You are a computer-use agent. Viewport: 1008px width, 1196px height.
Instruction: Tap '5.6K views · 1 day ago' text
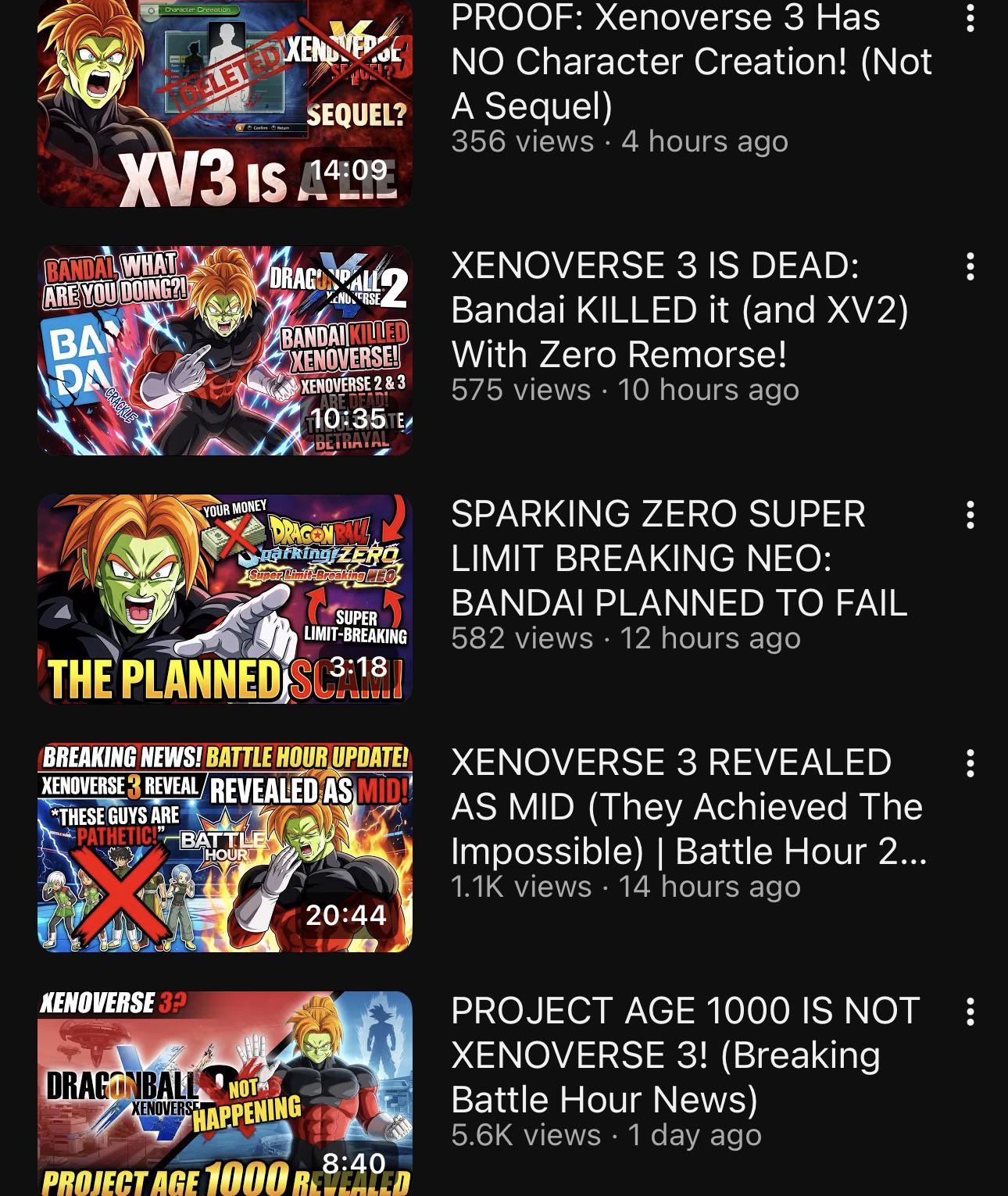[x=606, y=1135]
